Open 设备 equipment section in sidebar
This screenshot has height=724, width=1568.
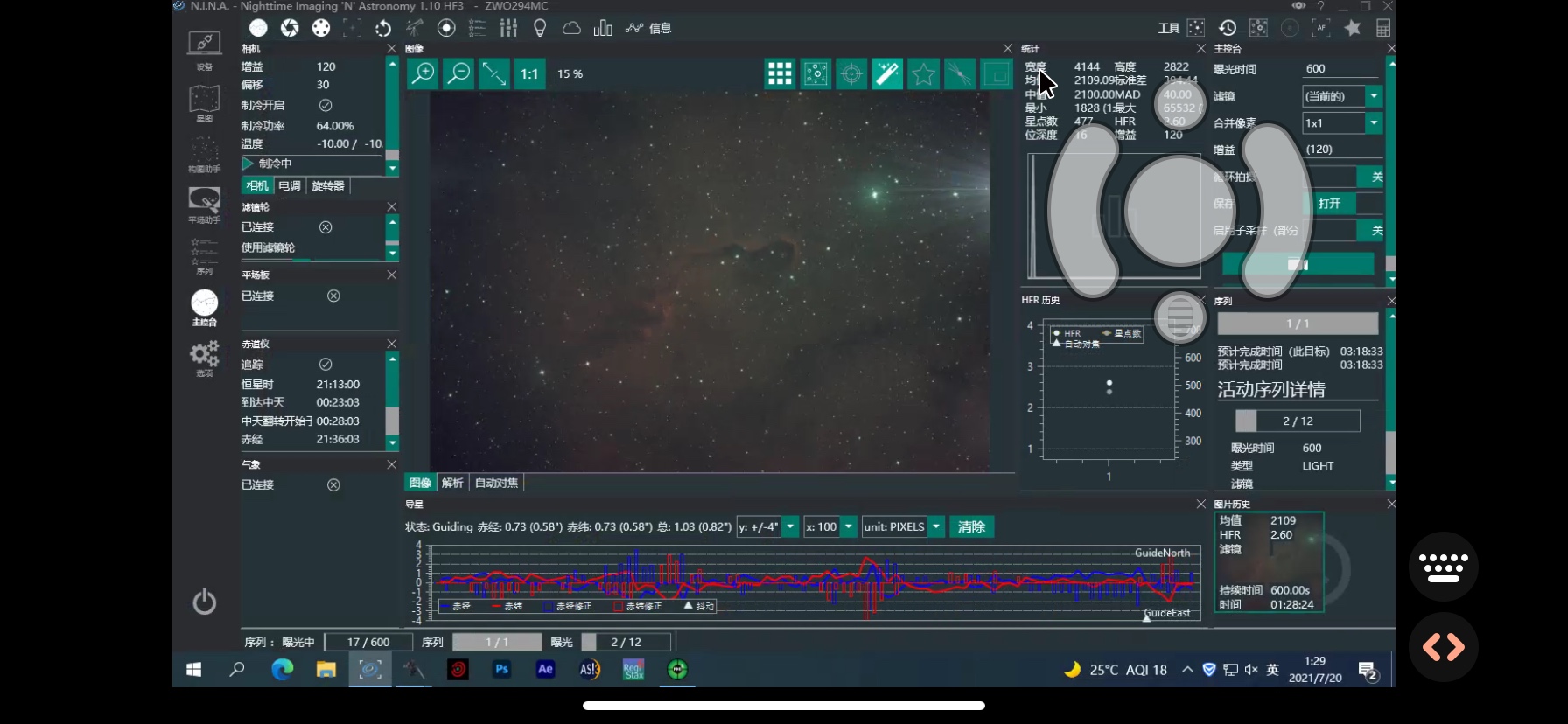coord(204,51)
